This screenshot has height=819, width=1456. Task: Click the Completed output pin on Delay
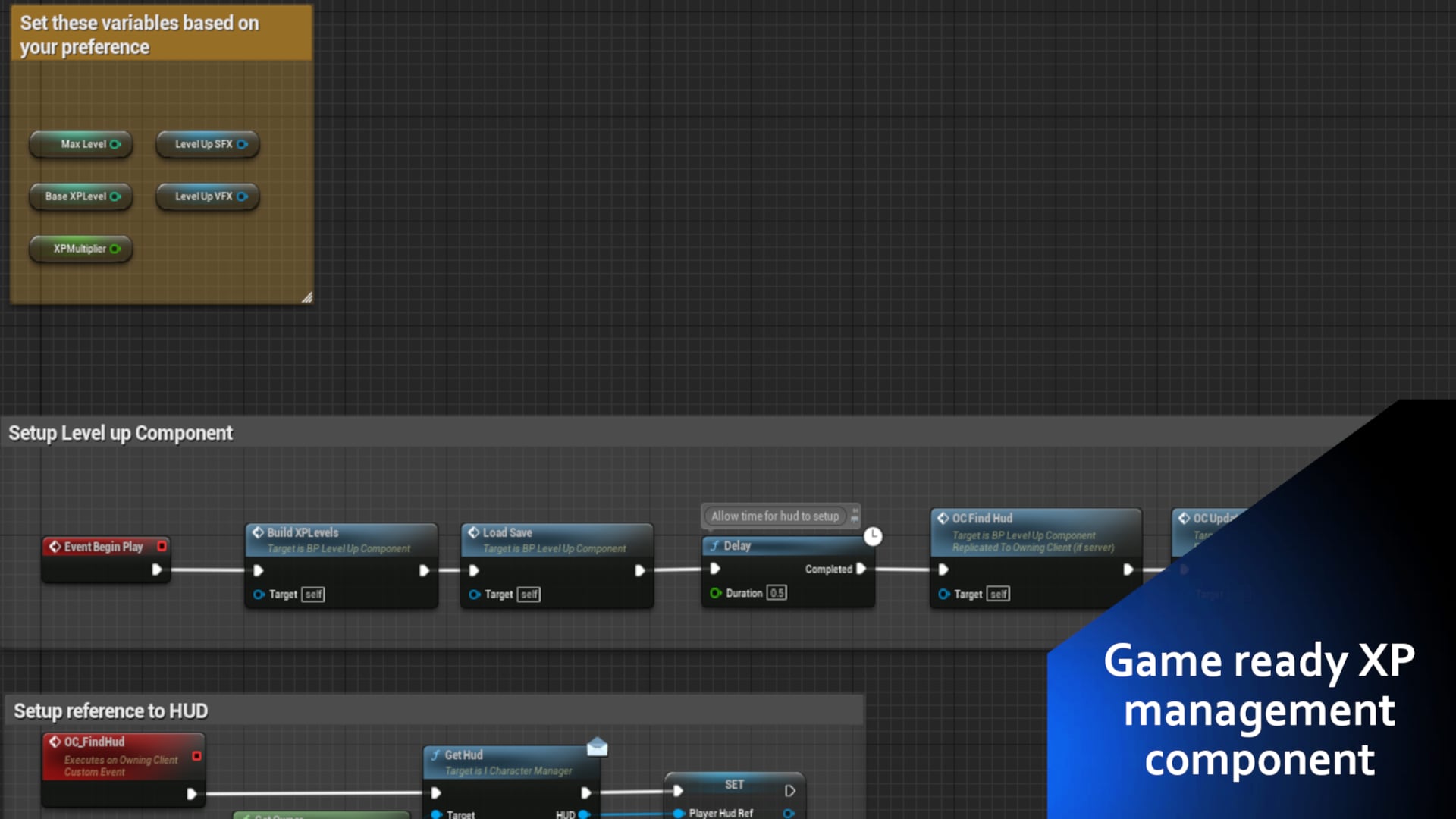click(861, 570)
